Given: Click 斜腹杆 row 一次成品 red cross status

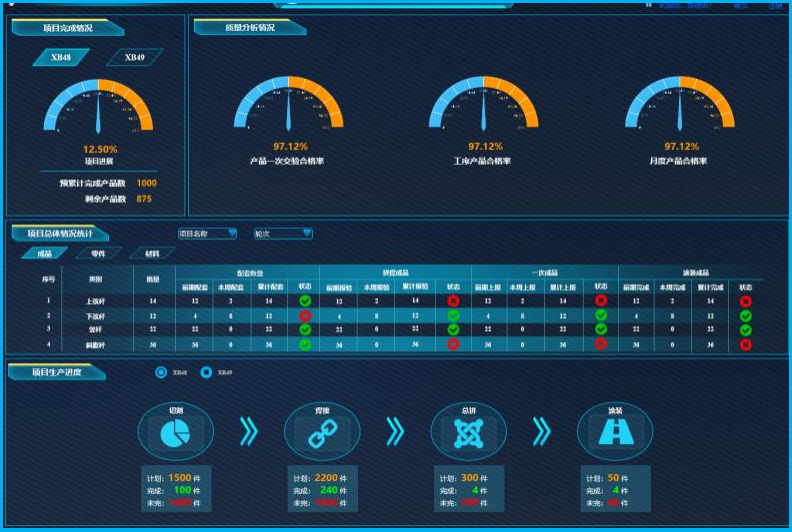Looking at the screenshot, I should (x=601, y=344).
